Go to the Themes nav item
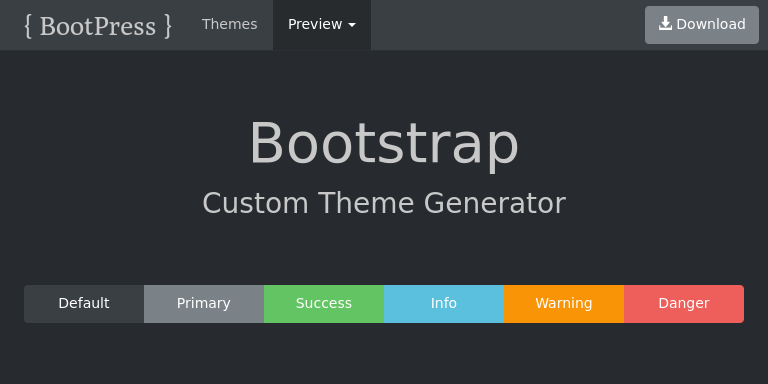Viewport: 768px width, 384px height. 229,24
